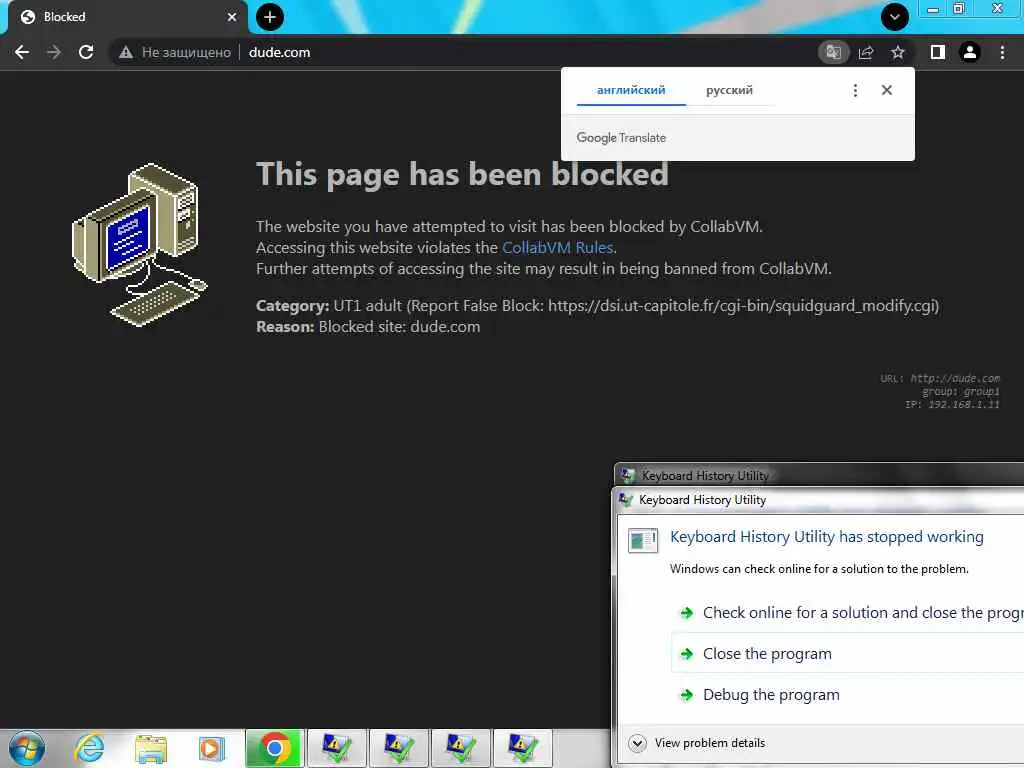Click the not-secure warning triangle icon
The width and height of the screenshot is (1024, 768).
click(x=125, y=52)
